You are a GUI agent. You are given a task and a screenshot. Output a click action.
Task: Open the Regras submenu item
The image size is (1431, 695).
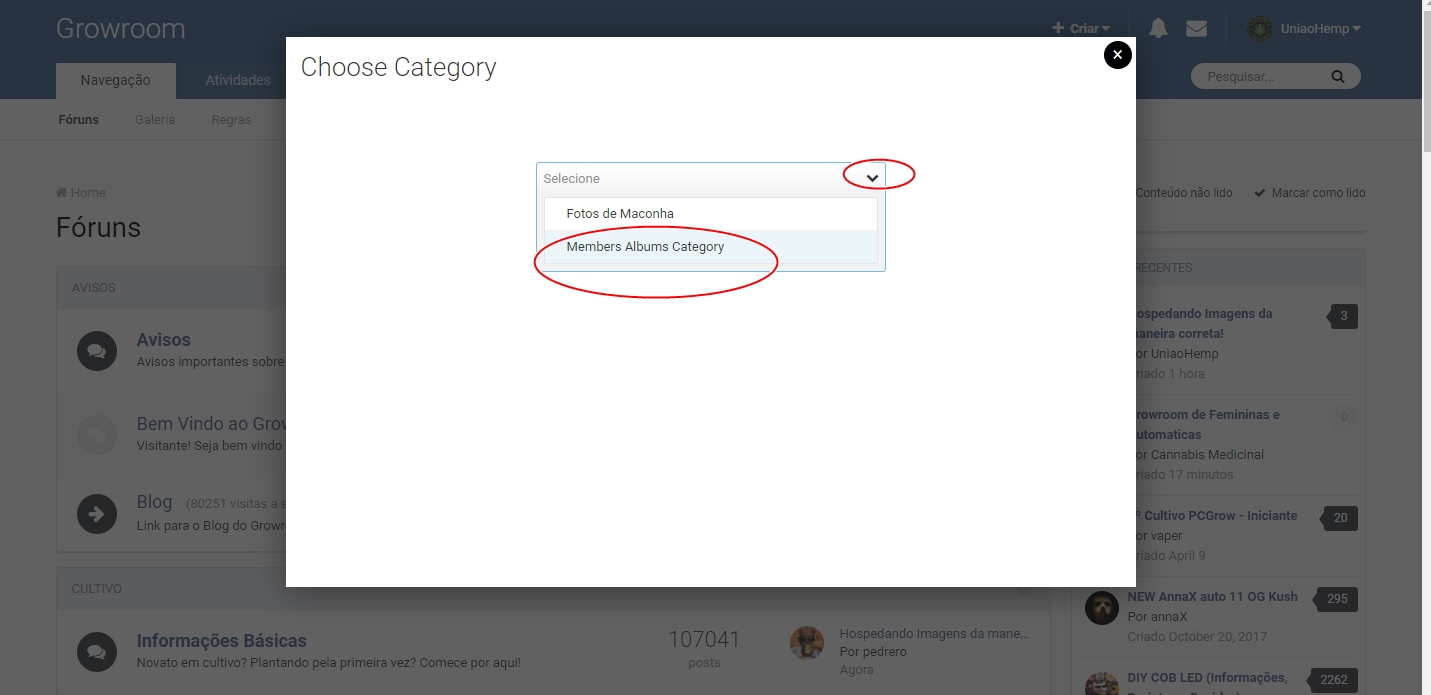(231, 120)
